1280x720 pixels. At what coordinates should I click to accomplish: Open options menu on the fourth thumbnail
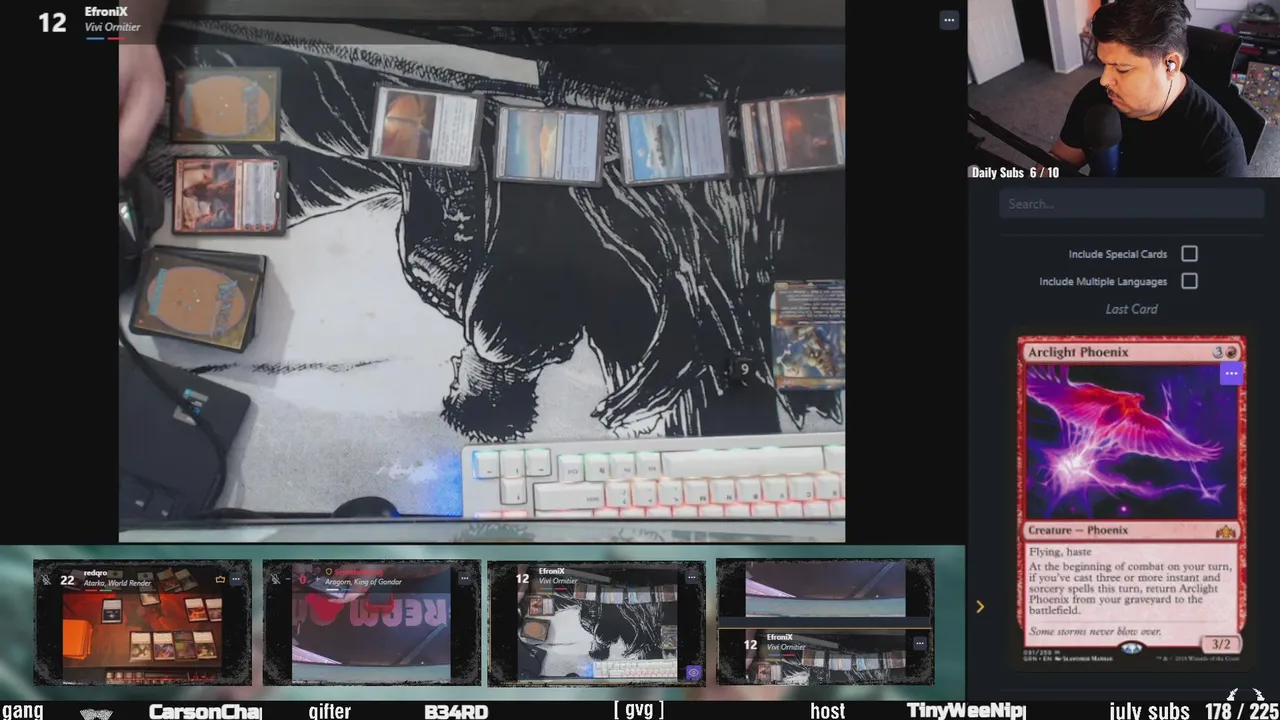coord(920,643)
